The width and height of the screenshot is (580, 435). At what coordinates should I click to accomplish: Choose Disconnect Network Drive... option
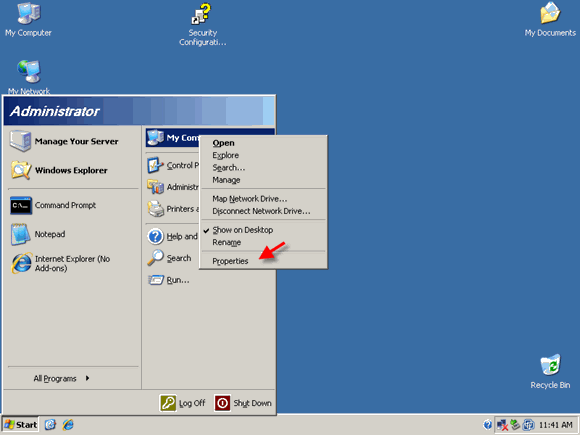[263, 211]
